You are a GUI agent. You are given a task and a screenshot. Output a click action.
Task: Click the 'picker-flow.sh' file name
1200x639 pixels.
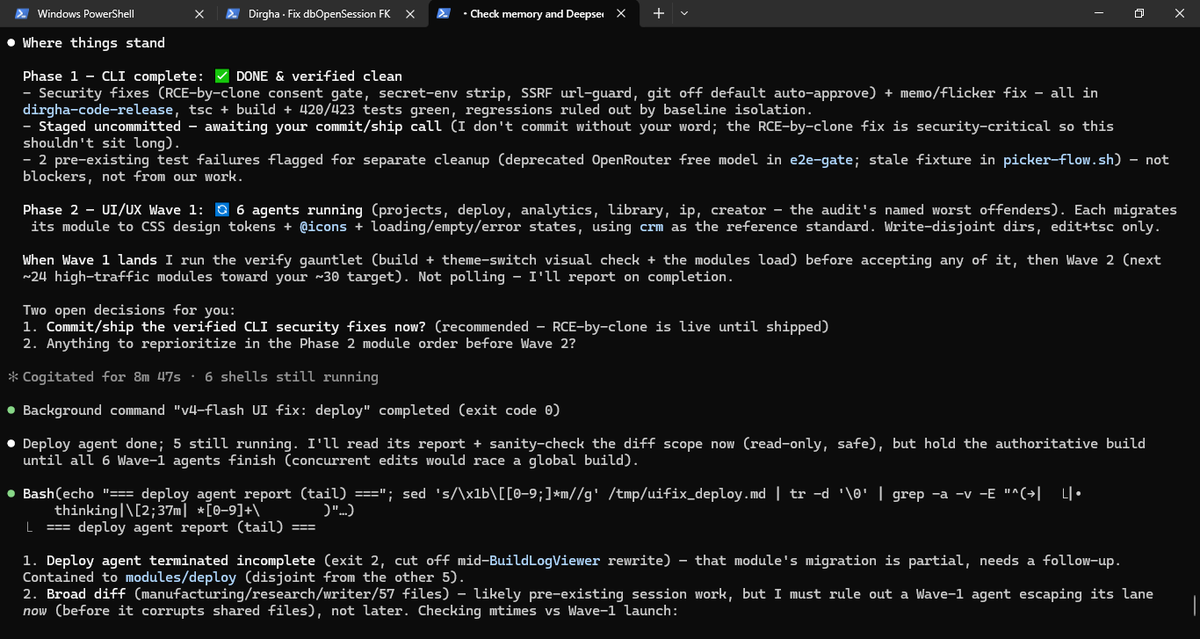coord(1058,160)
